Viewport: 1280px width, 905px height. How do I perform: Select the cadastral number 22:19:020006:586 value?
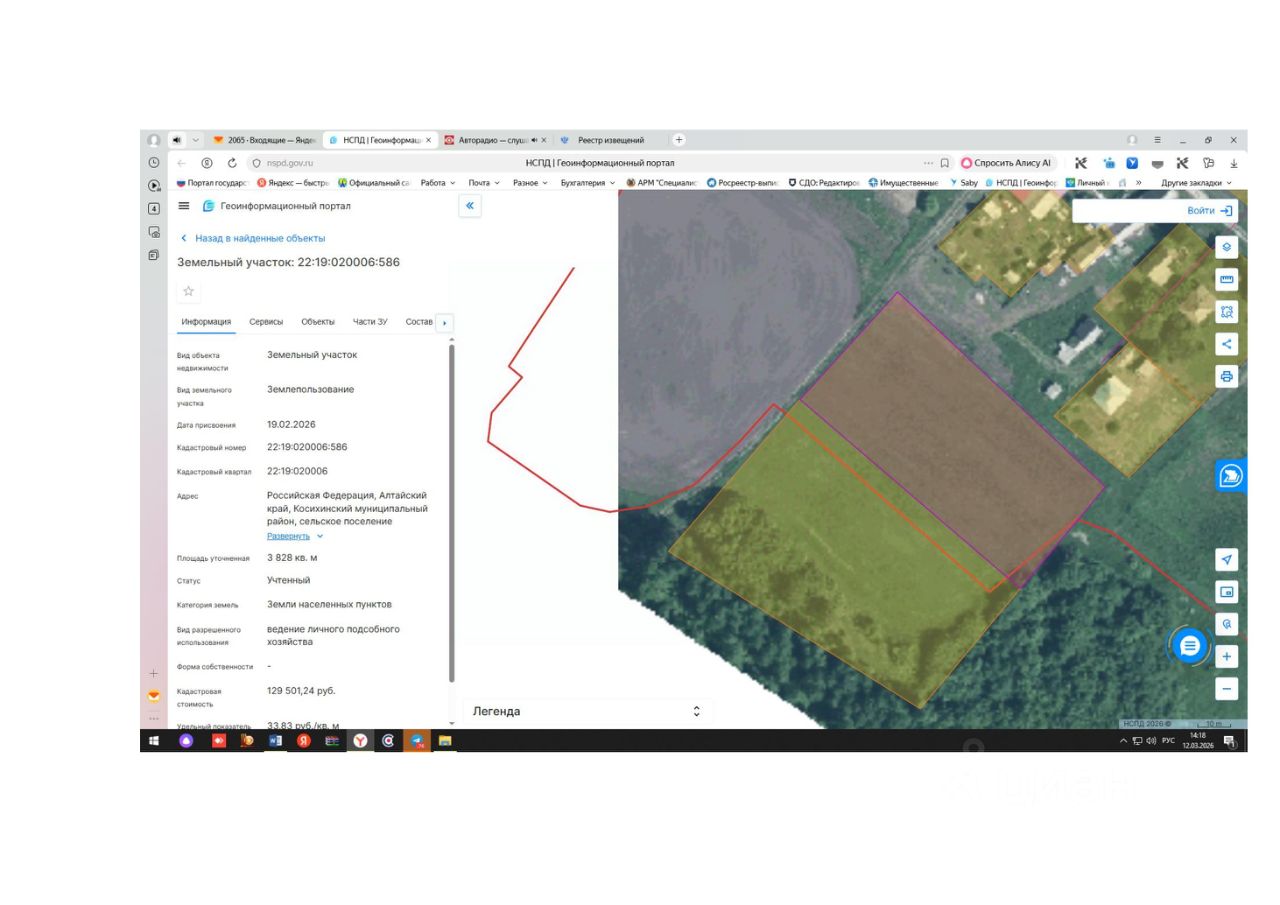307,447
